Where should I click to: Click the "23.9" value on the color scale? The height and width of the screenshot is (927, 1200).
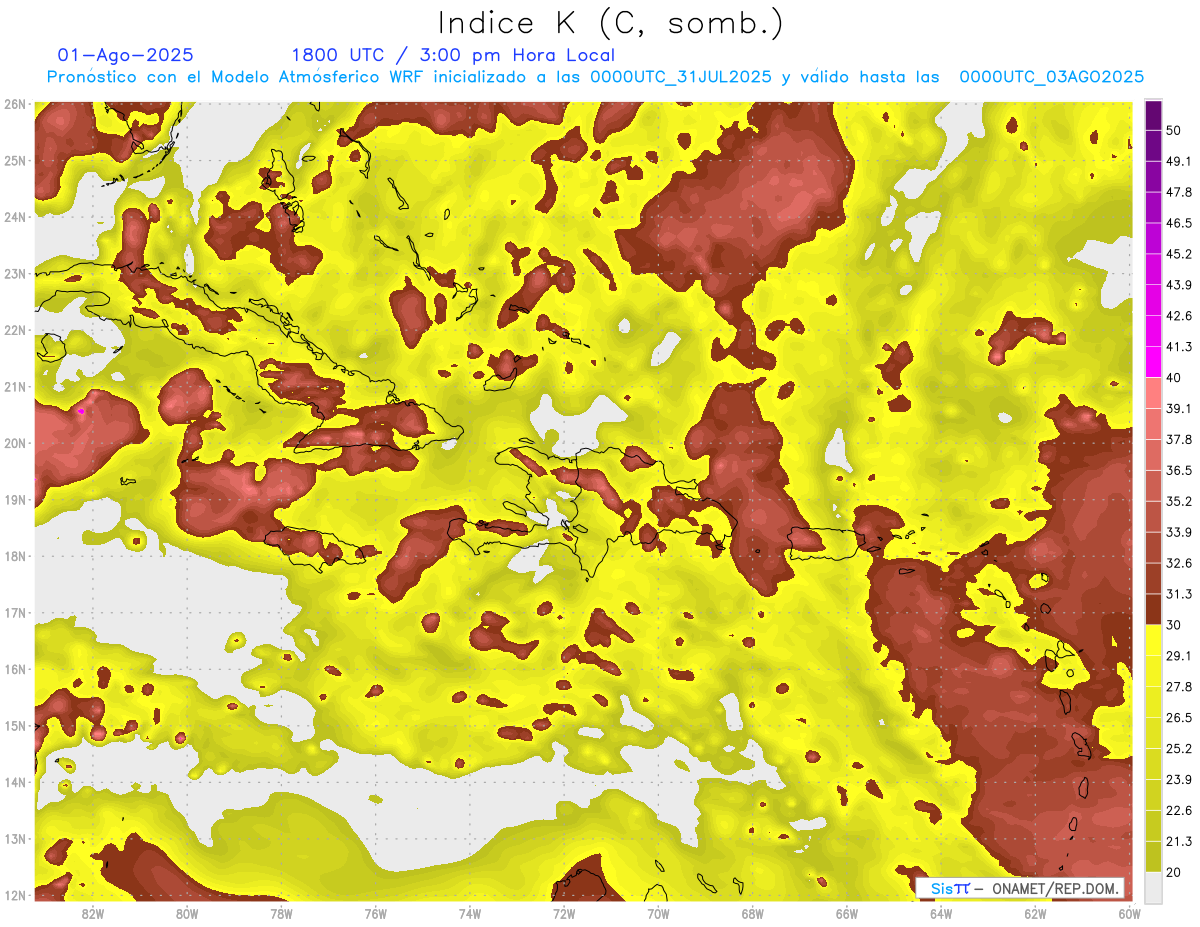1178,780
